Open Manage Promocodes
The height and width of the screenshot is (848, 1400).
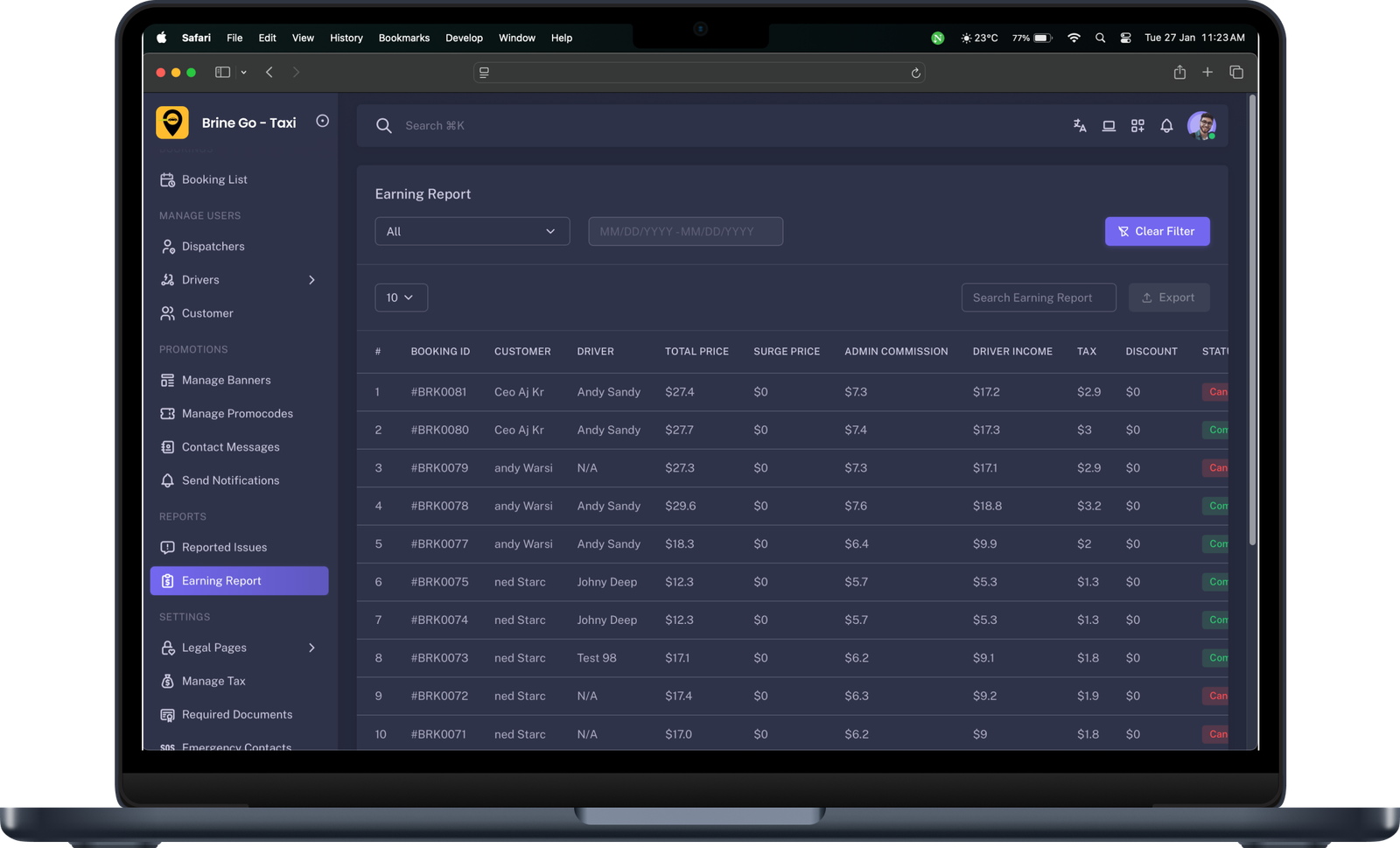point(239,414)
